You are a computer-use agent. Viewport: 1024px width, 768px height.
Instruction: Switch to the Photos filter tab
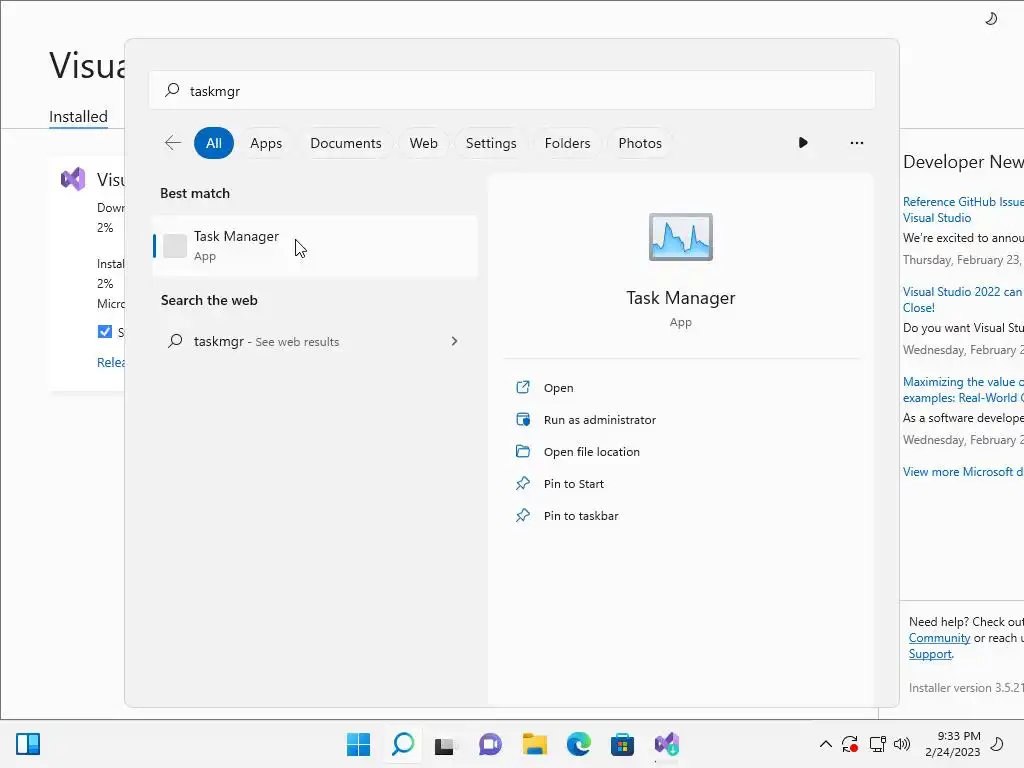click(x=640, y=143)
